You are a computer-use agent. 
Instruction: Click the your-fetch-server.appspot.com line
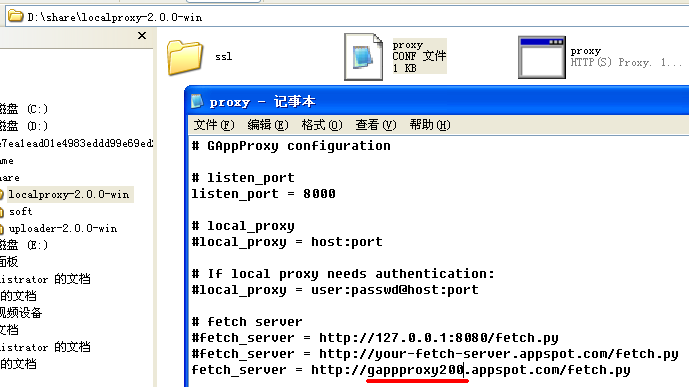pyautogui.click(x=435, y=354)
